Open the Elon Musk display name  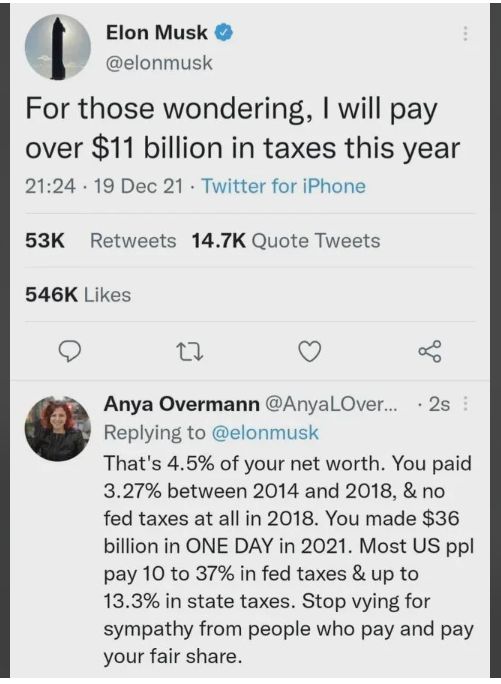[157, 32]
